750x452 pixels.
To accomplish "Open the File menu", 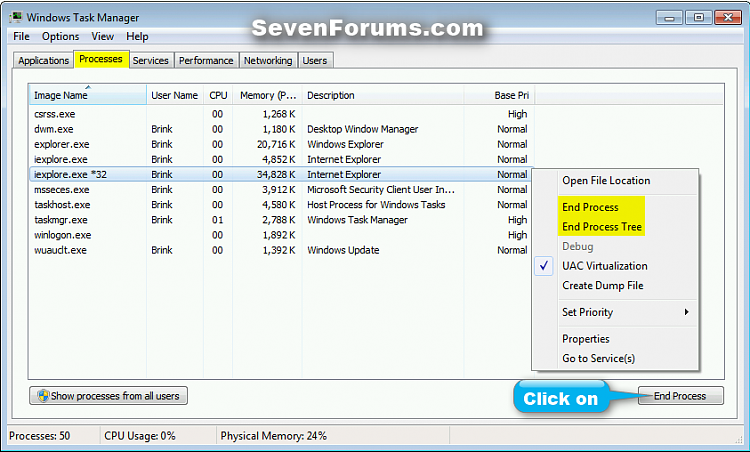I will coord(22,36).
